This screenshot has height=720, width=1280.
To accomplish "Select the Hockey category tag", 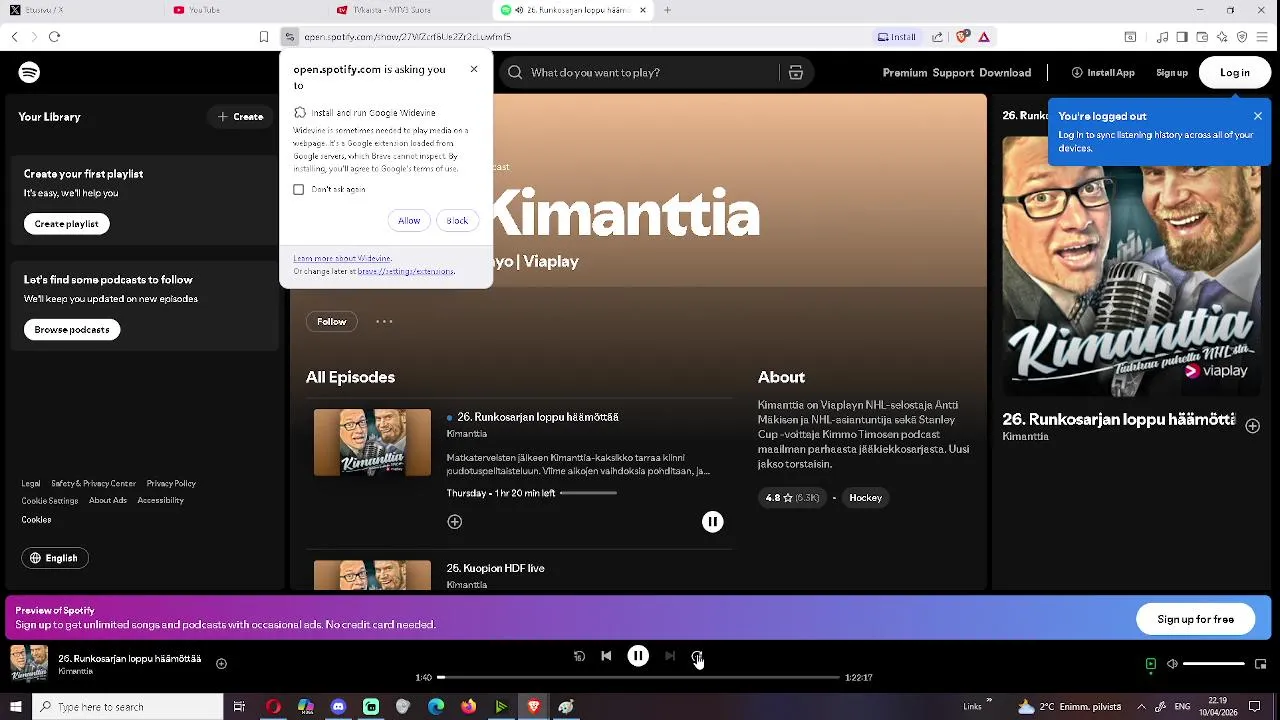I will 865,498.
